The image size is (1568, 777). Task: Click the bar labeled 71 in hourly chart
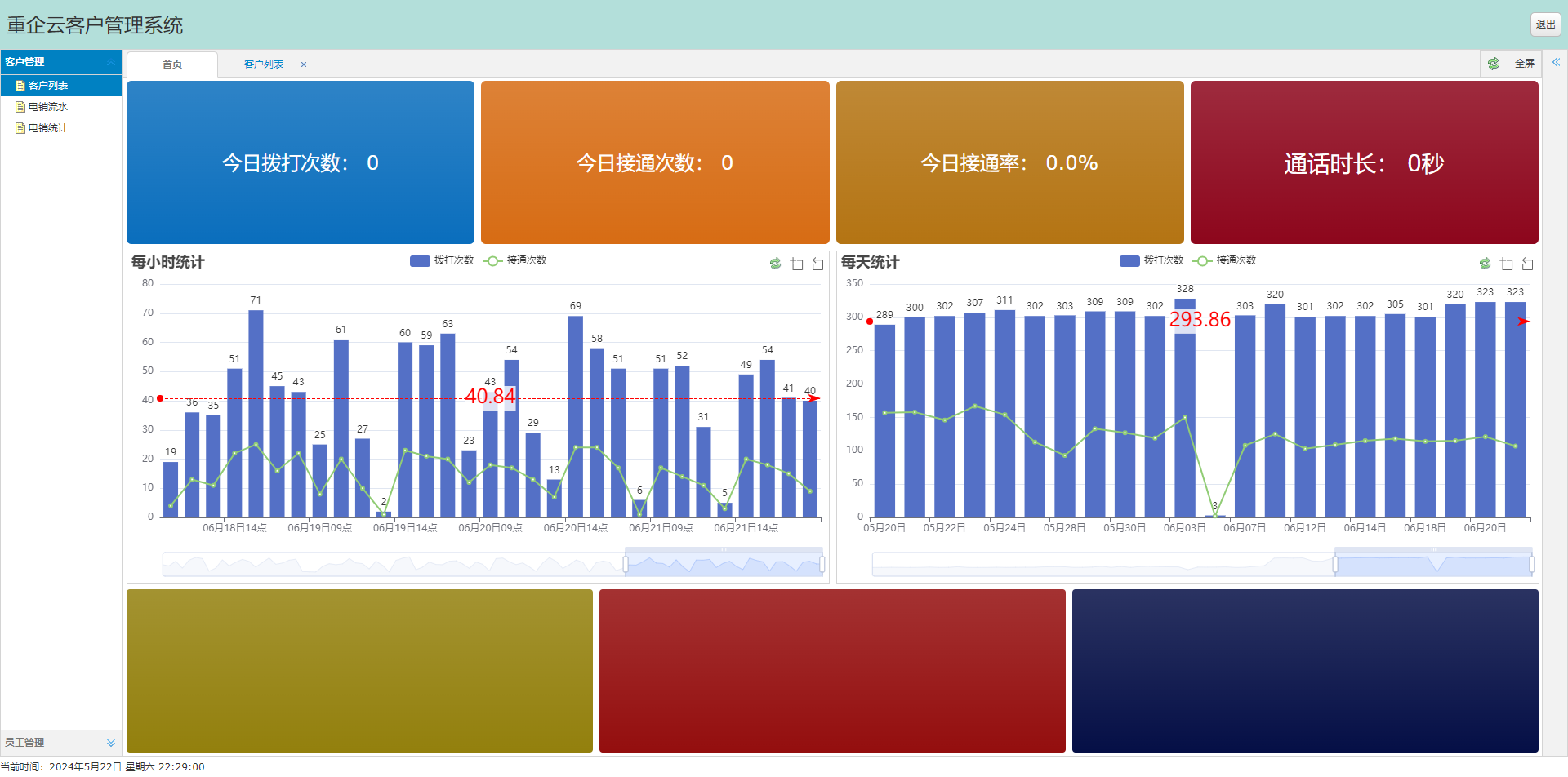(x=256, y=414)
